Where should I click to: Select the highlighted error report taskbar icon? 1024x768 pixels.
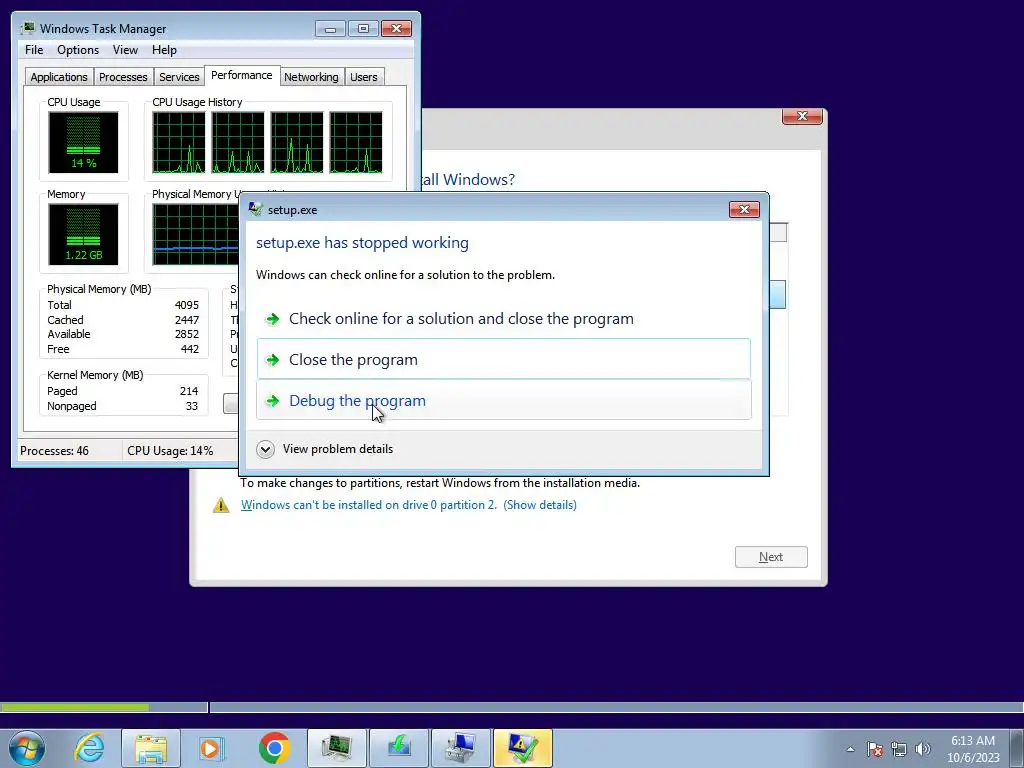523,748
